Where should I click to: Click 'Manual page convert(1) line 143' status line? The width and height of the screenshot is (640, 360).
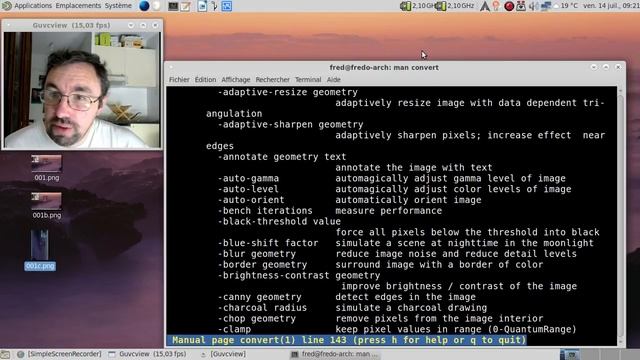(x=347, y=340)
